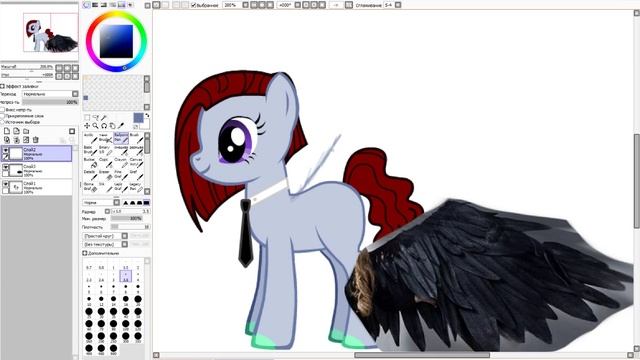This screenshot has height=360, width=640.
Task: Adjust the brush density slider
Action: [x=130, y=227]
